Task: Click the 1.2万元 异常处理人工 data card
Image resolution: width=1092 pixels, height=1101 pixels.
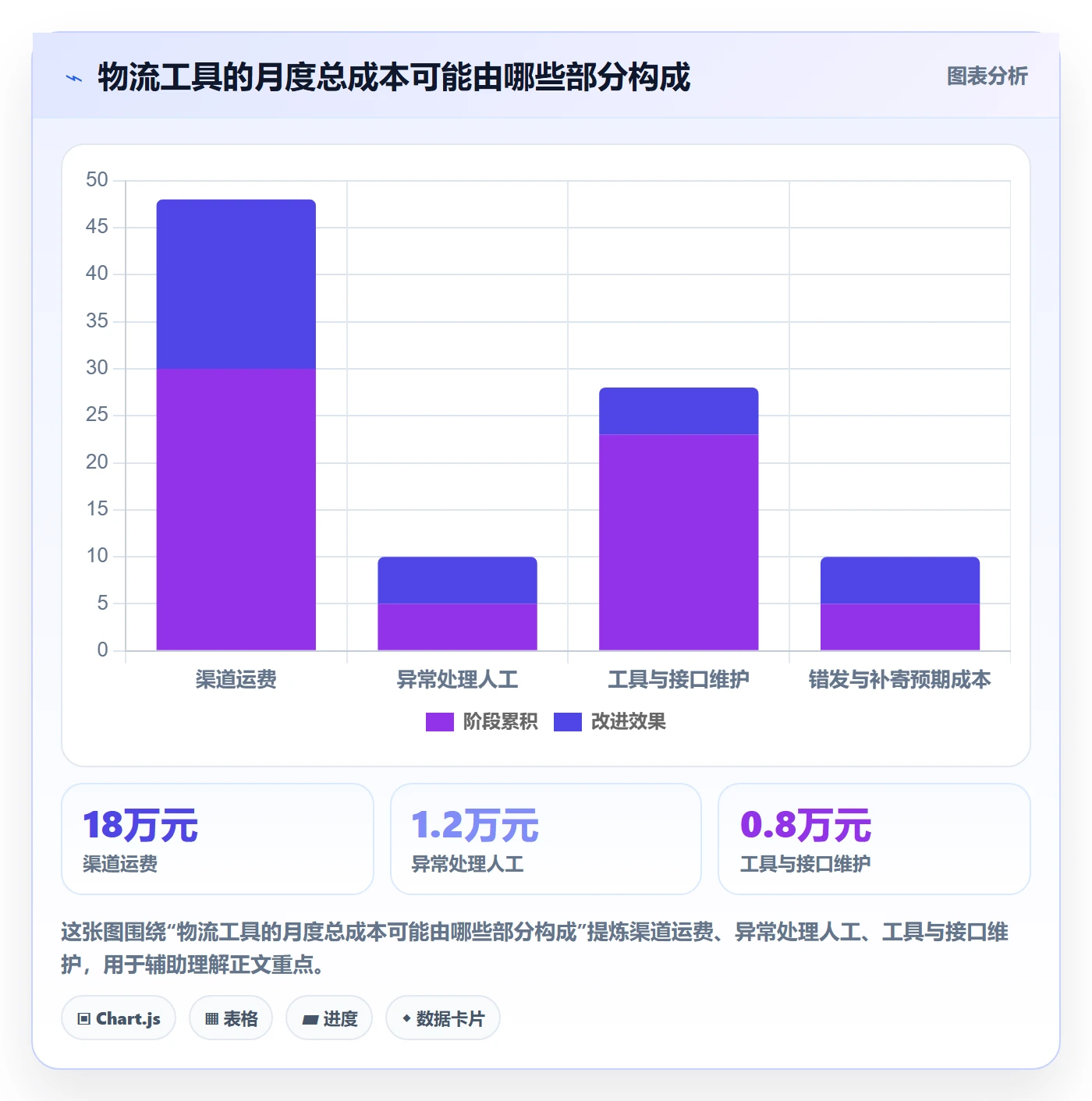Action: tap(546, 839)
